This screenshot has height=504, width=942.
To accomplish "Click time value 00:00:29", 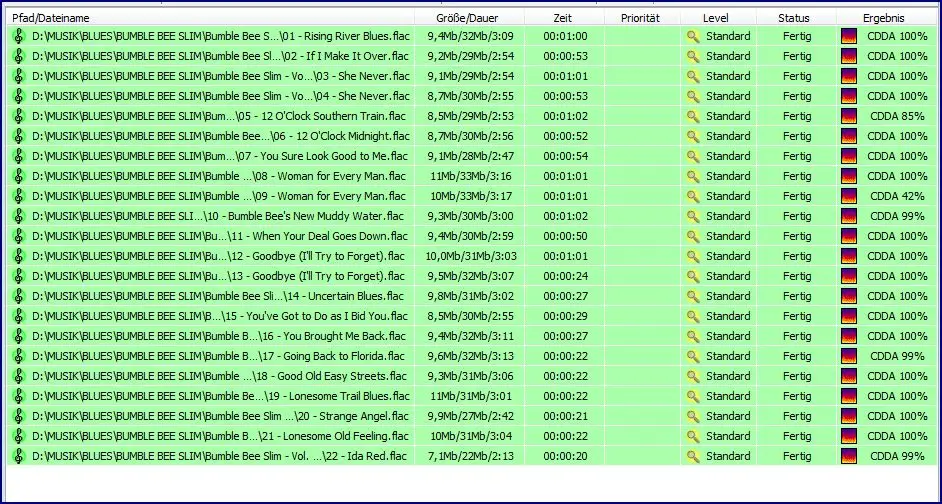I will (565, 316).
